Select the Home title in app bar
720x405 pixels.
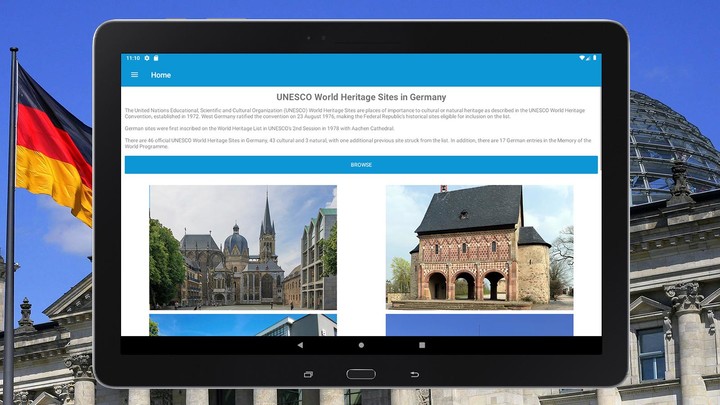[161, 75]
